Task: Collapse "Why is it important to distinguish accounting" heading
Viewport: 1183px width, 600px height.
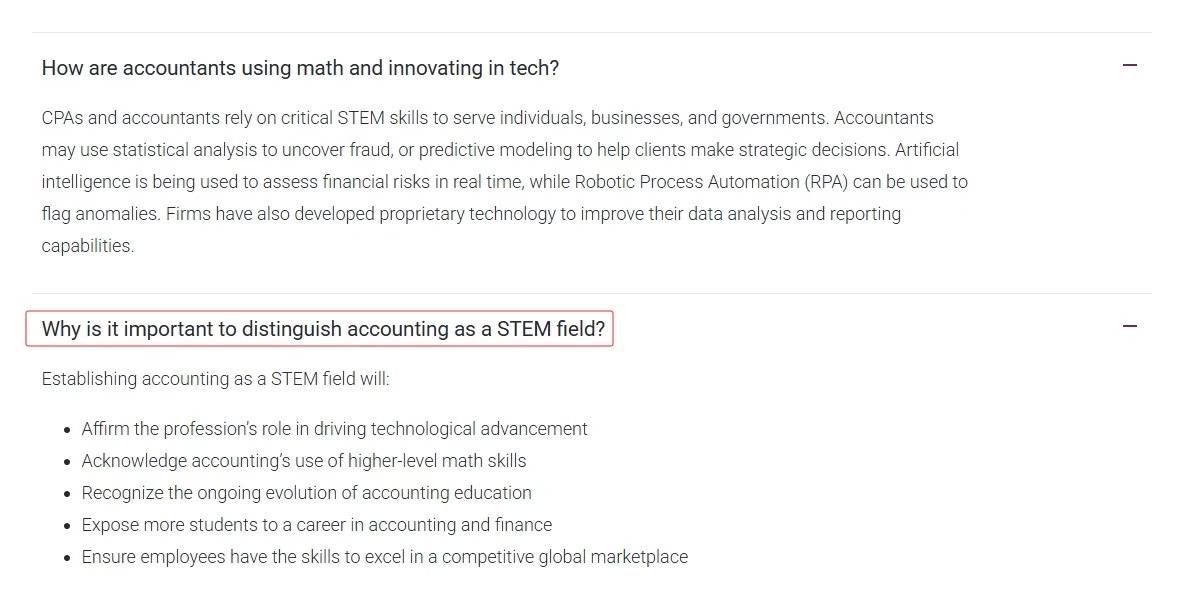Action: 323,329
